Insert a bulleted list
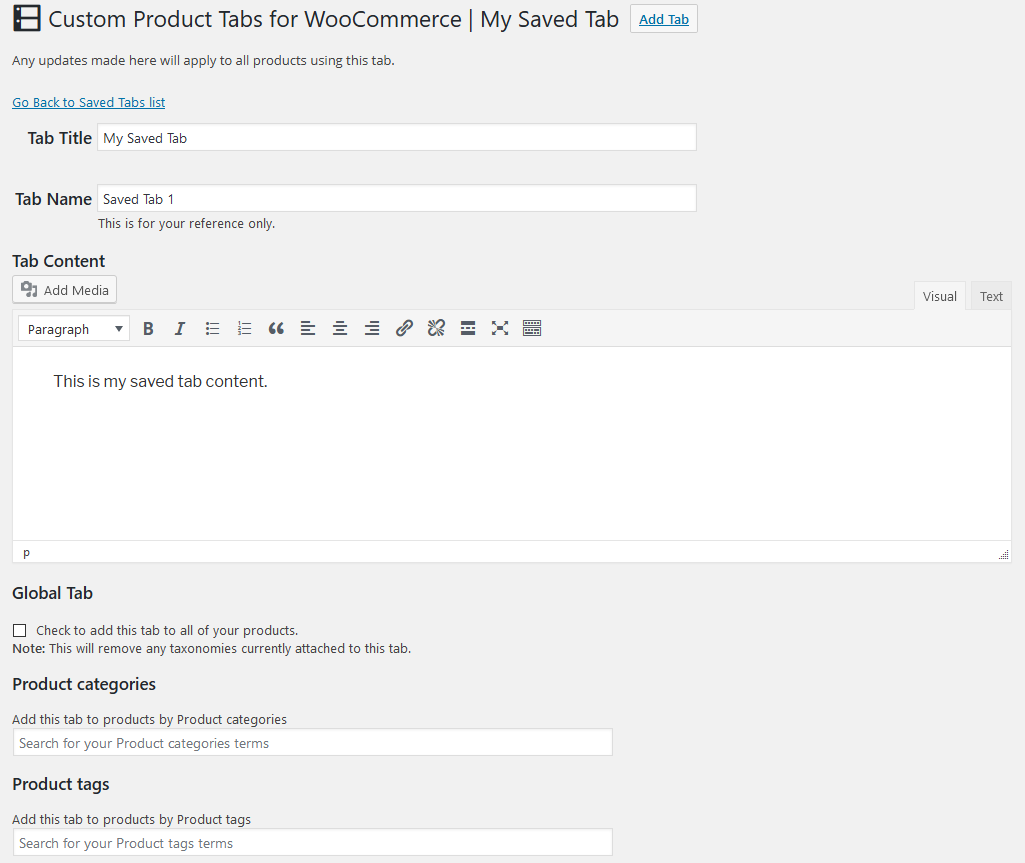The width and height of the screenshot is (1025, 863). coord(212,328)
